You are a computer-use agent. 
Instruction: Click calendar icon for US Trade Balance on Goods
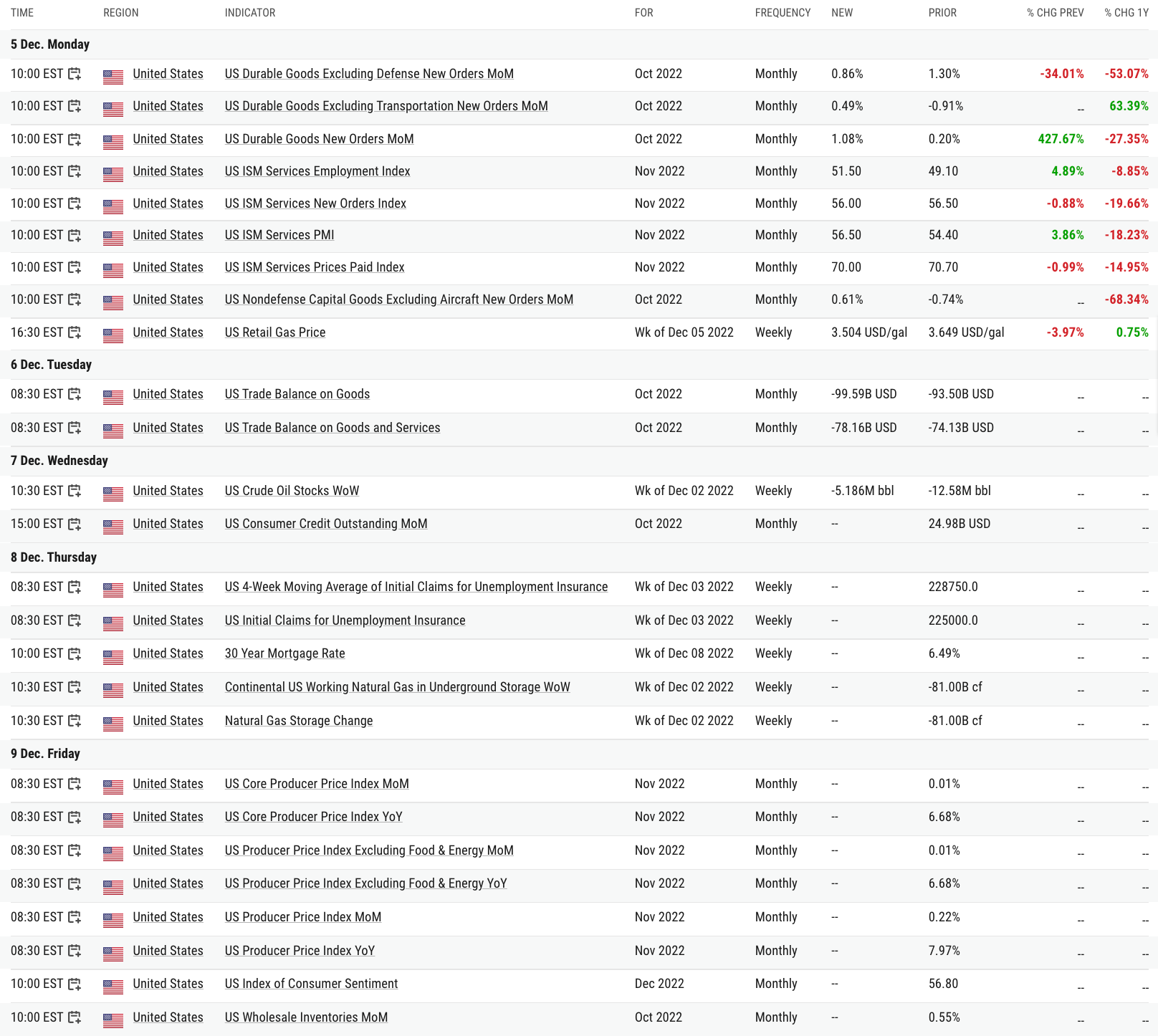point(75,394)
